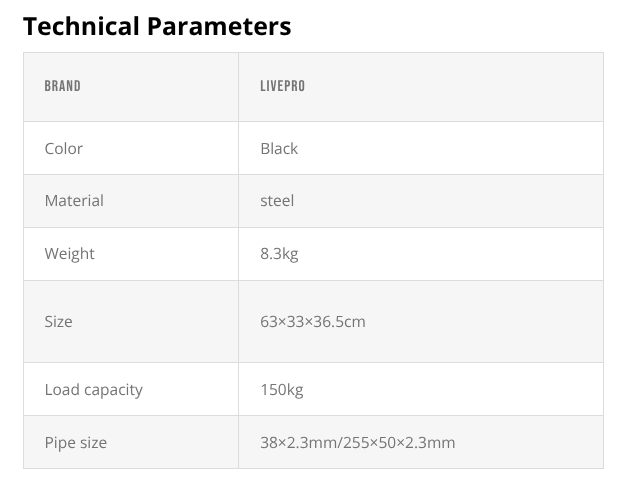Viewport: 636px width, 498px height.
Task: Select the Color row label
Action: click(x=63, y=148)
